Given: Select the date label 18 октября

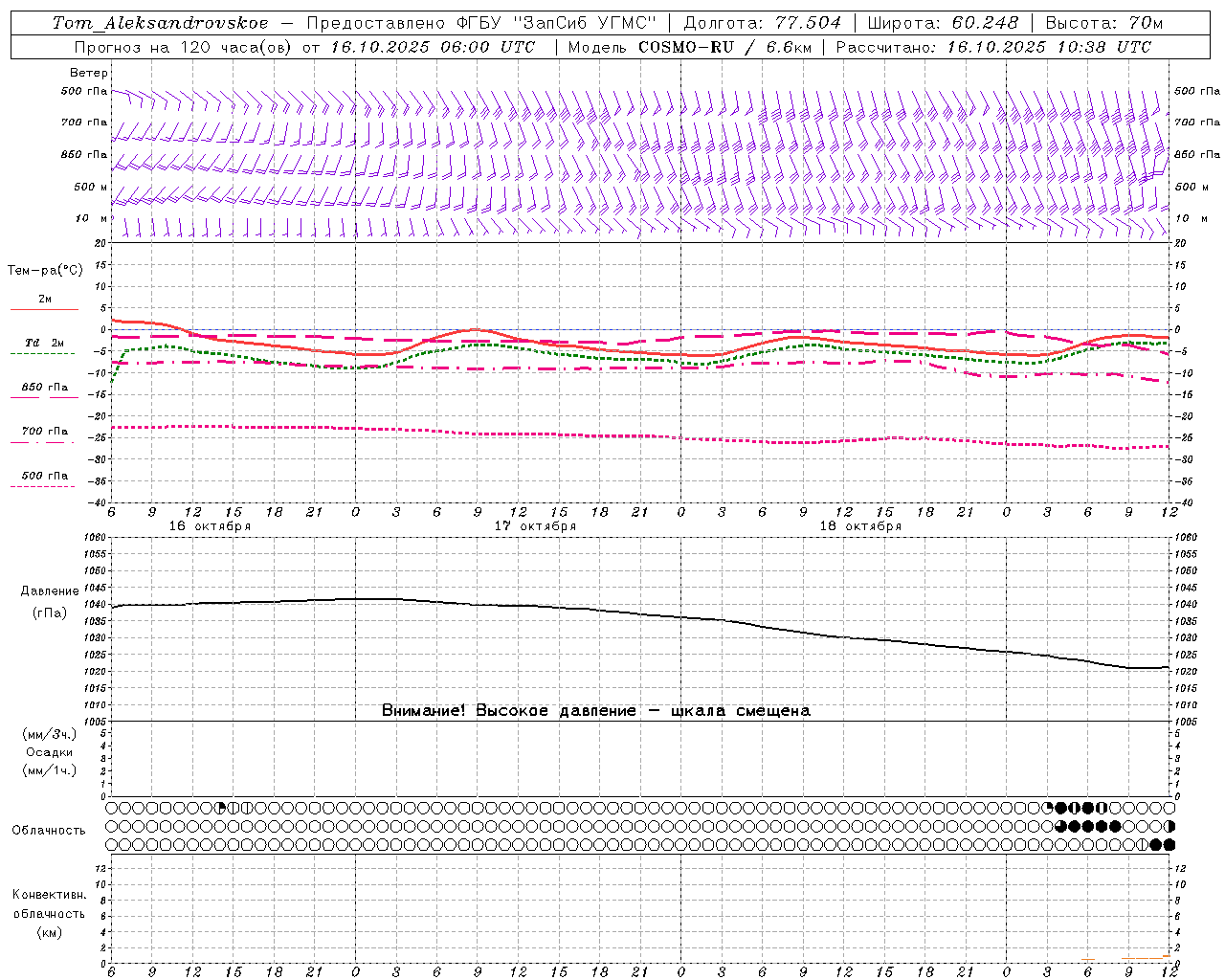Looking at the screenshot, I should [x=860, y=526].
